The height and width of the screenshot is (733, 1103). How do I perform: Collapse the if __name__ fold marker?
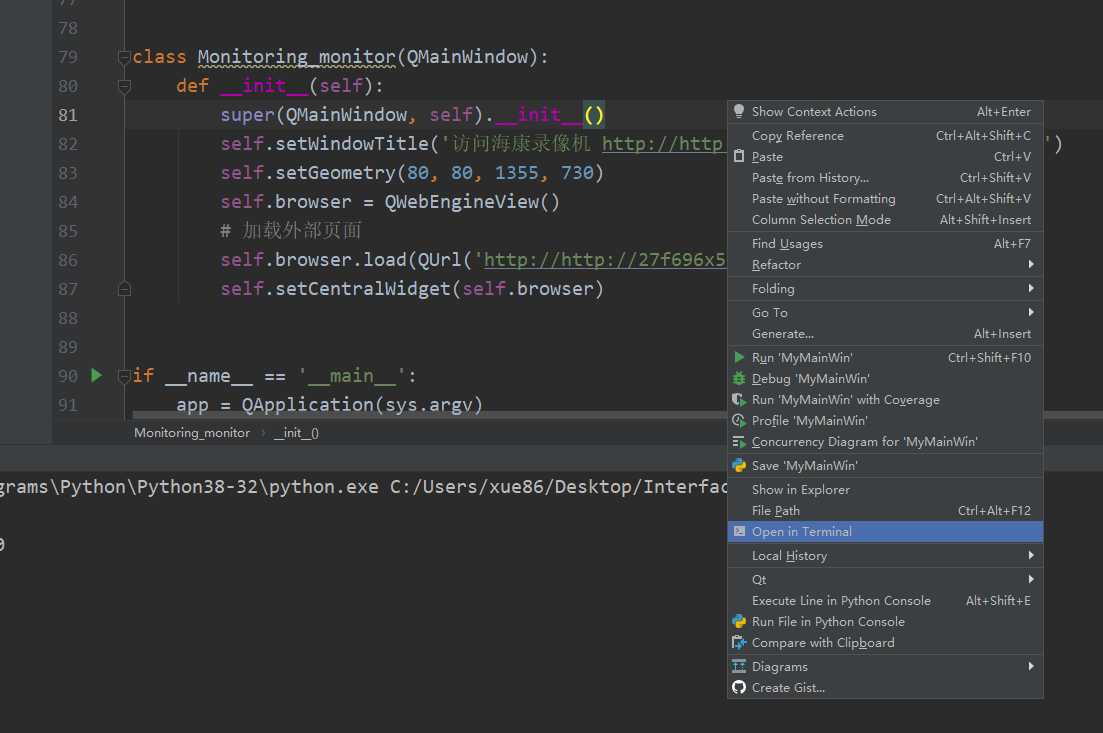125,376
